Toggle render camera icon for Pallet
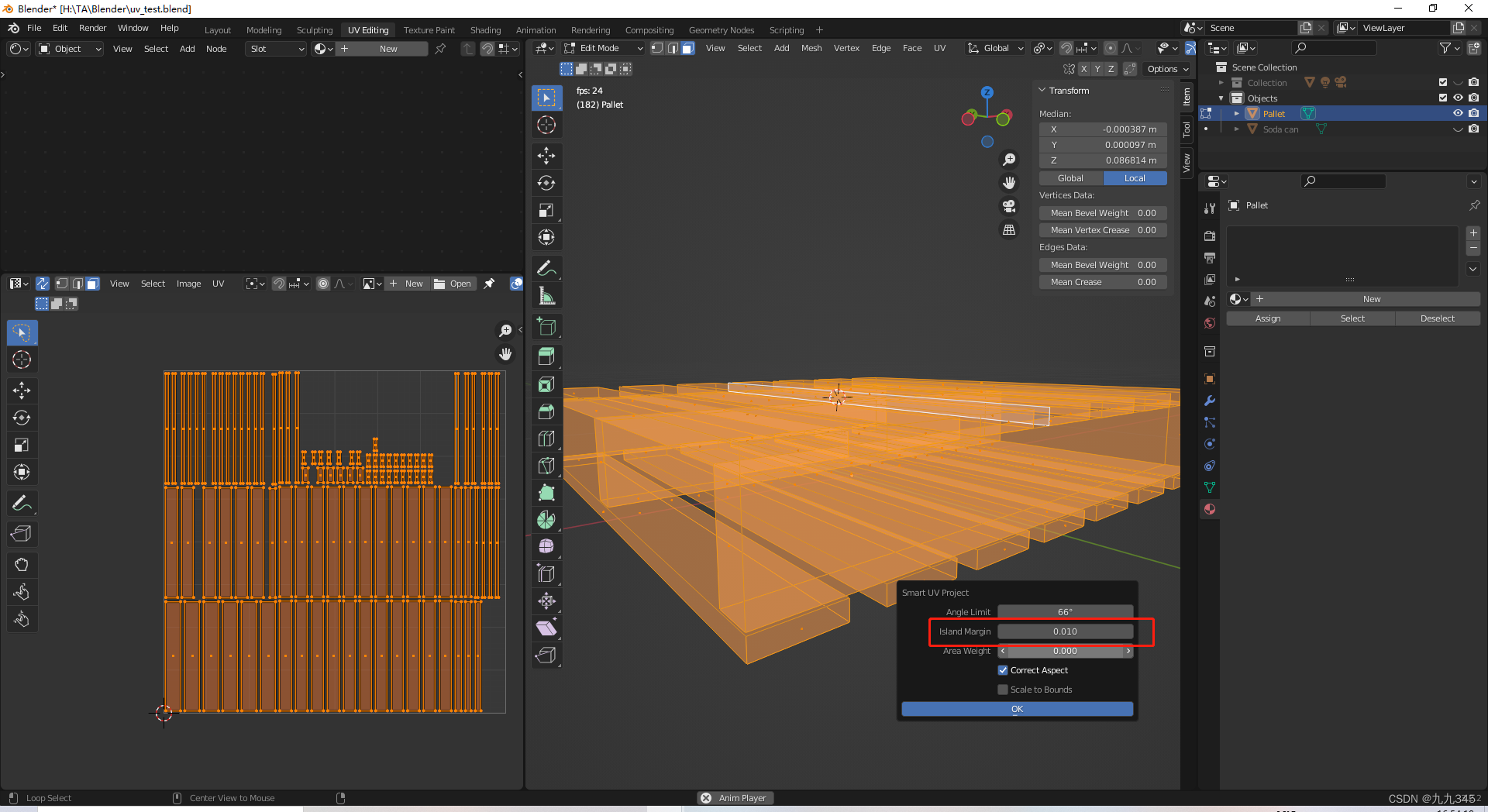The height and width of the screenshot is (812, 1488). tap(1473, 113)
